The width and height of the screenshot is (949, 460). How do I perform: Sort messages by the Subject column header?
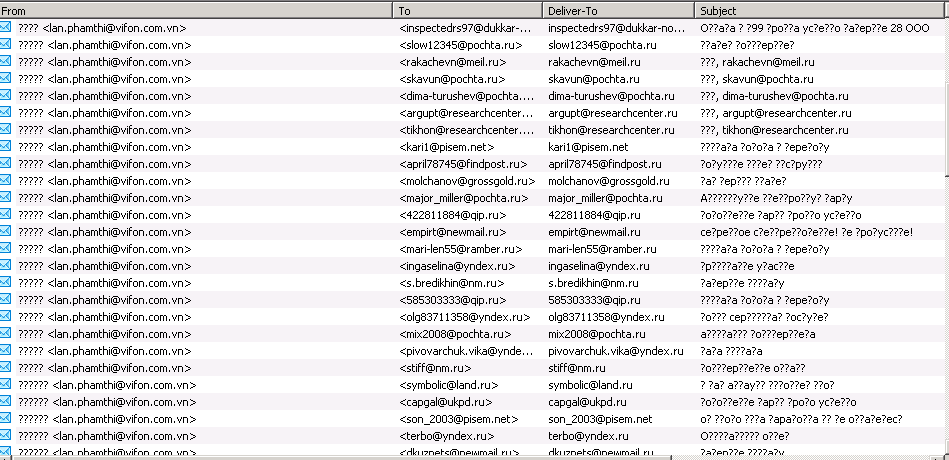820,10
